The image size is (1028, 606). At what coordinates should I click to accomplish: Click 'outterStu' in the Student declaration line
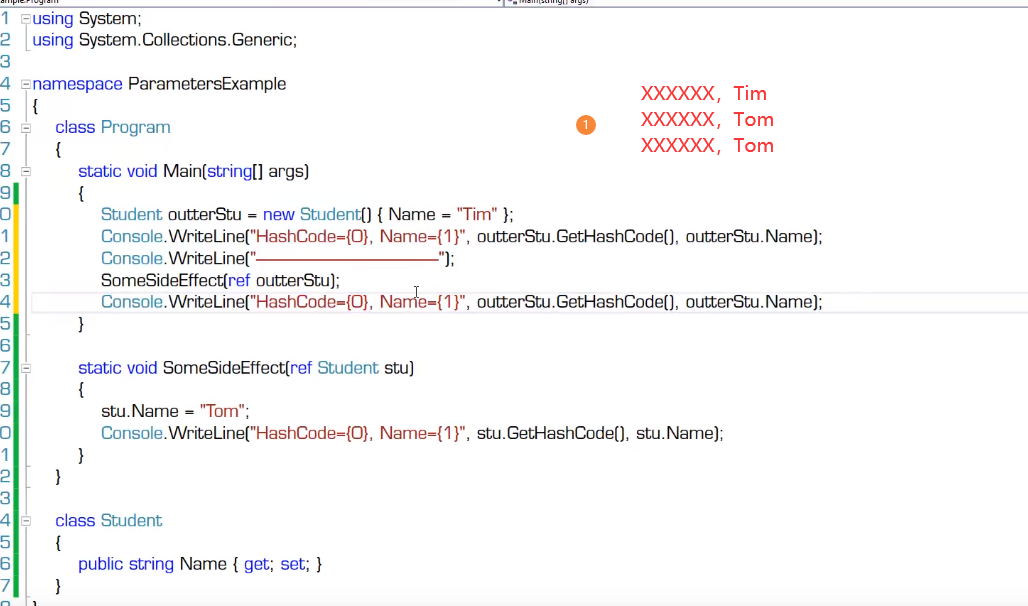(205, 214)
